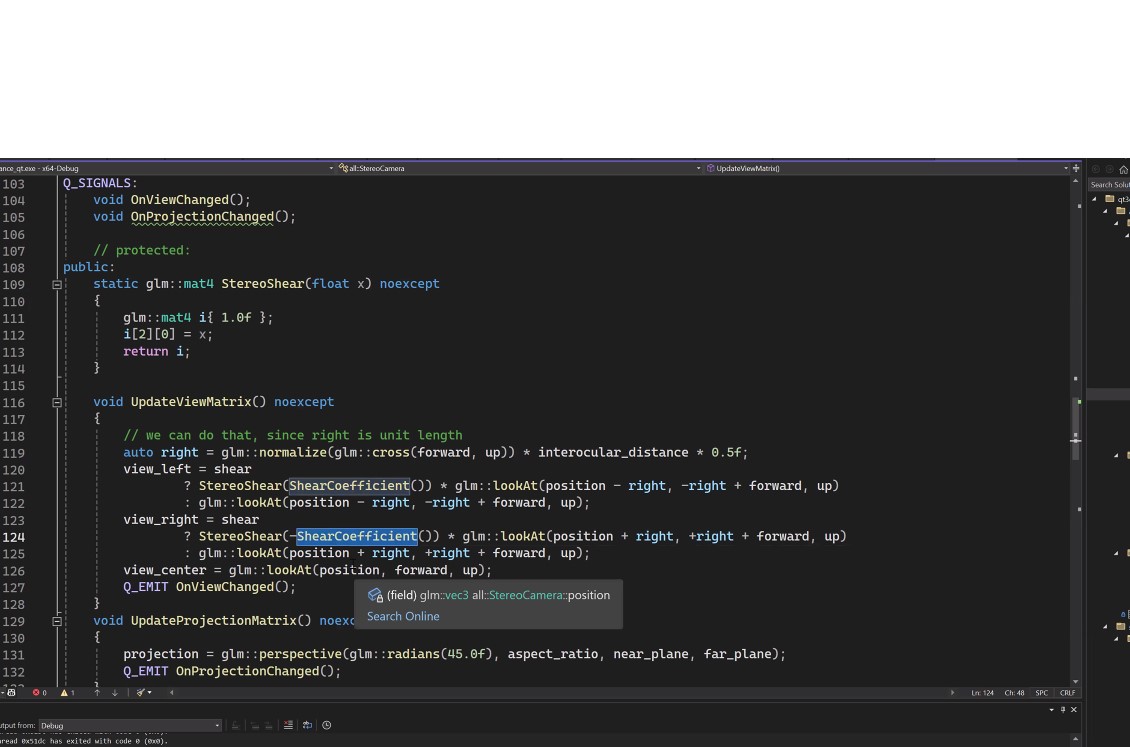The image size is (1130, 747).
Task: Click the Output panel clock icon
Action: pyautogui.click(x=326, y=725)
